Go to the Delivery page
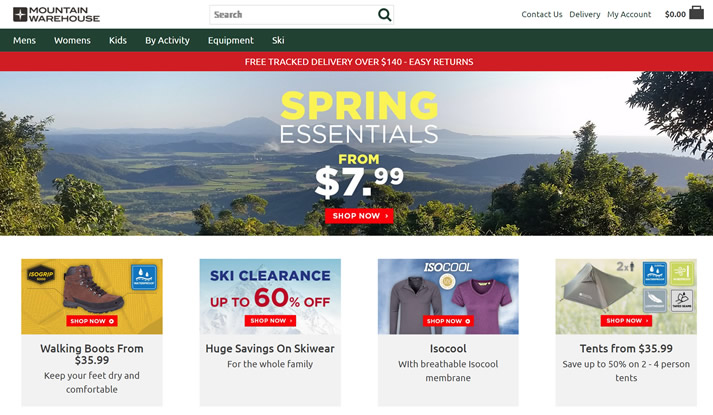This screenshot has width=713, height=415. tap(585, 15)
